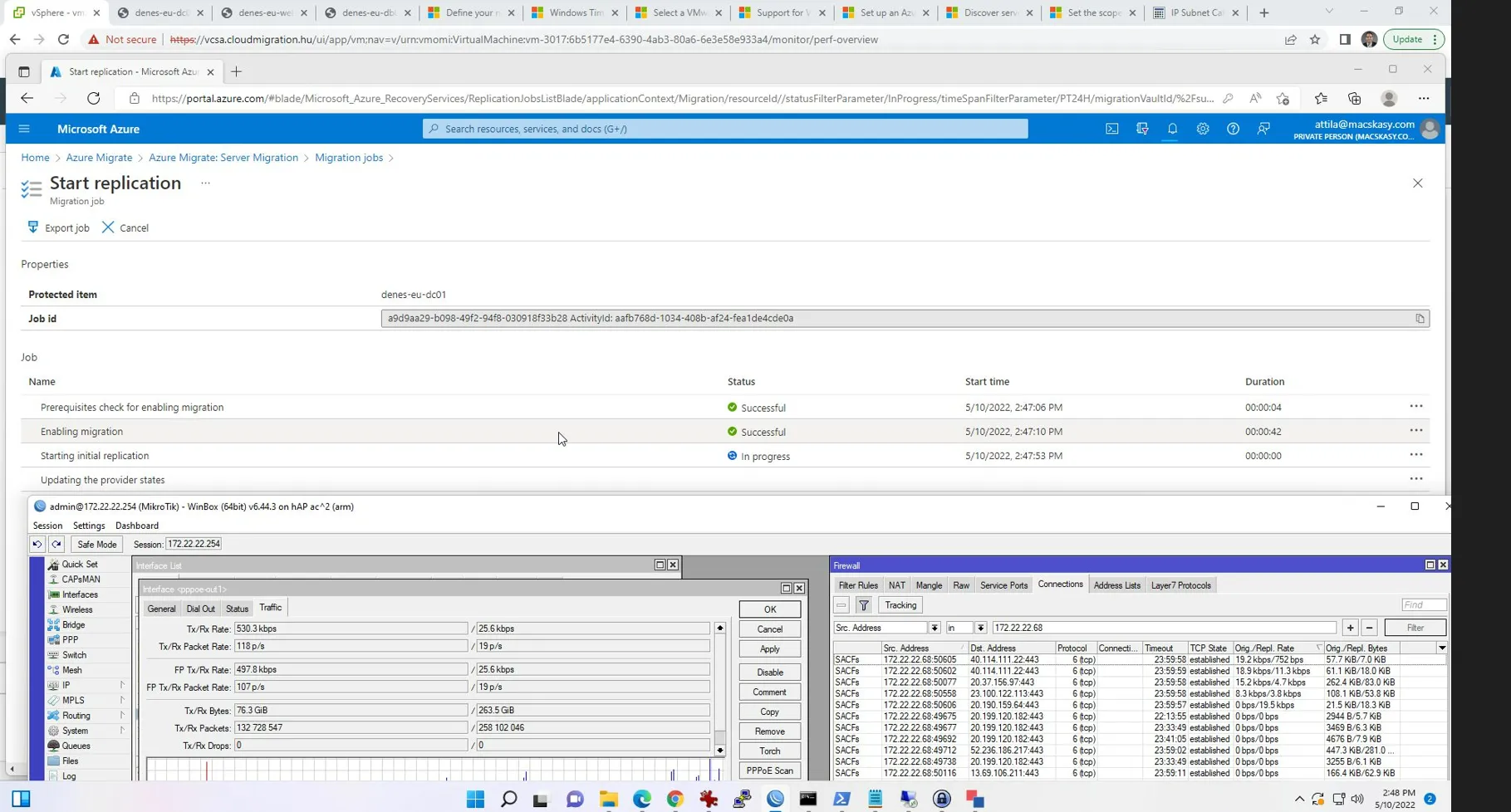This screenshot has height=812, width=1511.
Task: Open Bridge in the WinBox sidebar
Action: point(73,625)
